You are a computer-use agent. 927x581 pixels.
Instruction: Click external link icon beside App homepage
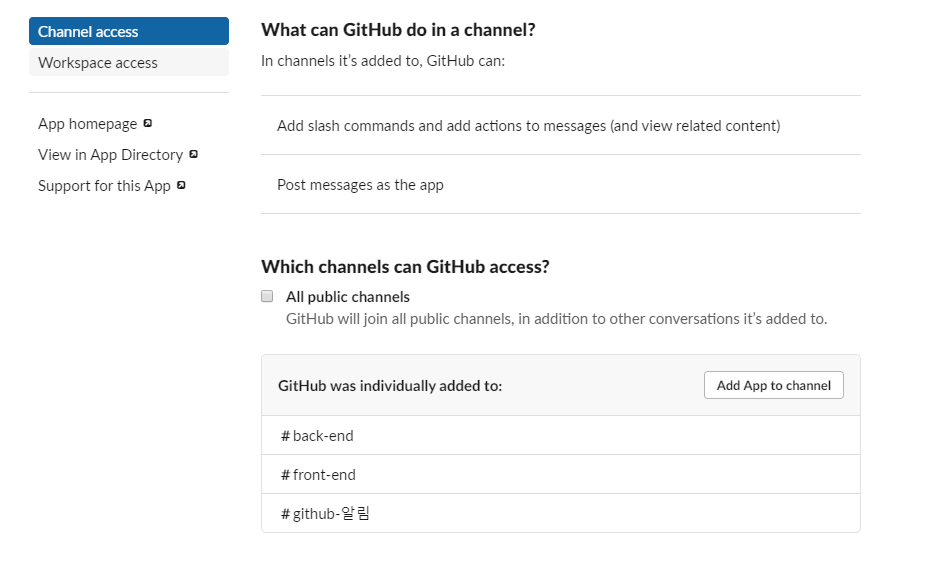(148, 123)
